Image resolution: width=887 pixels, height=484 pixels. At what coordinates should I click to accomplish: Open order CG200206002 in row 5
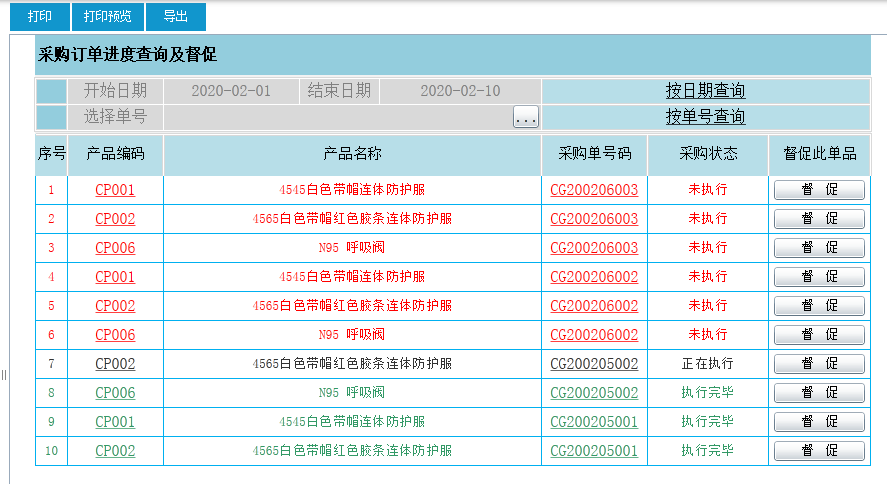tap(594, 306)
